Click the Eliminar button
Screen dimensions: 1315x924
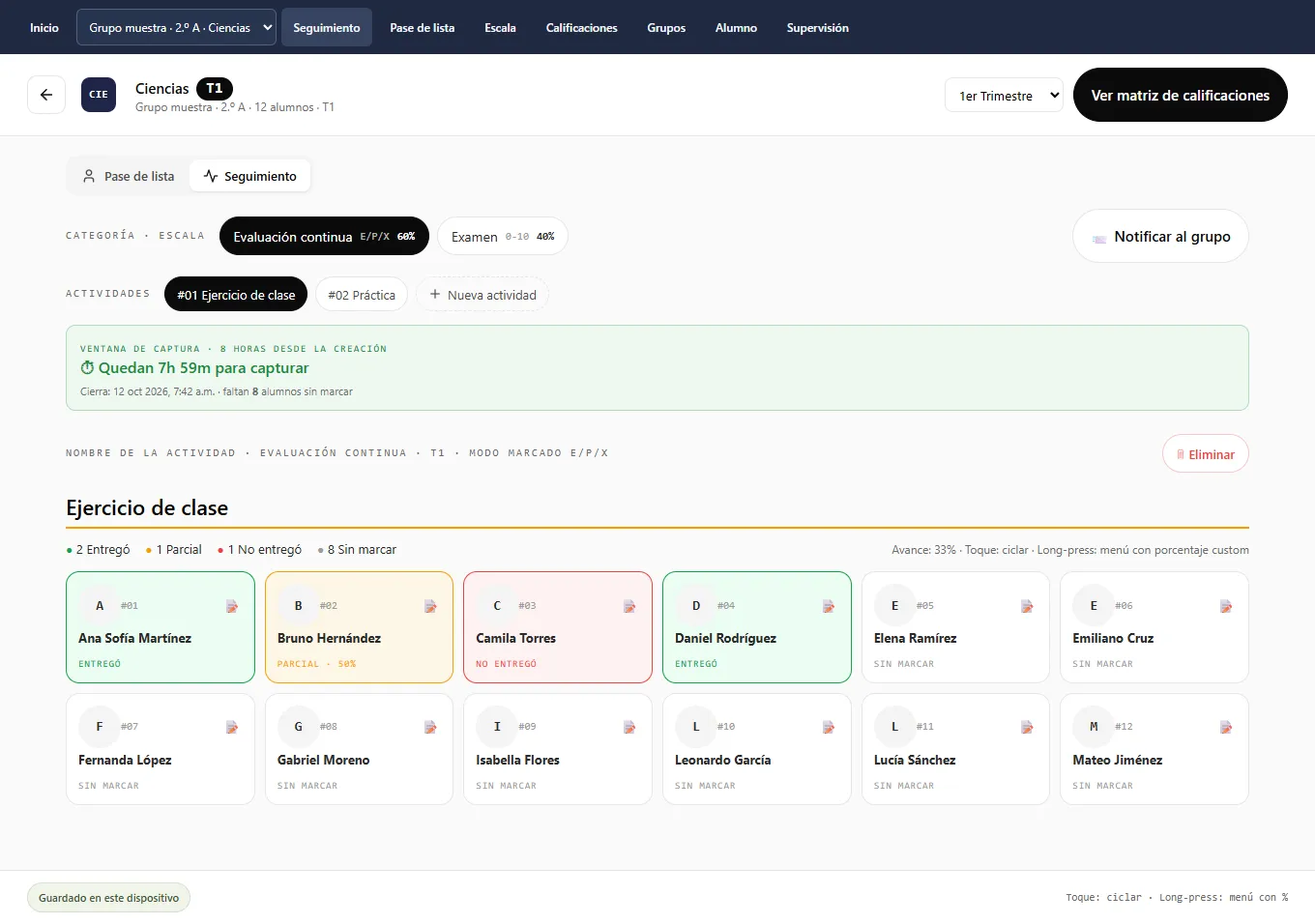tap(1205, 454)
